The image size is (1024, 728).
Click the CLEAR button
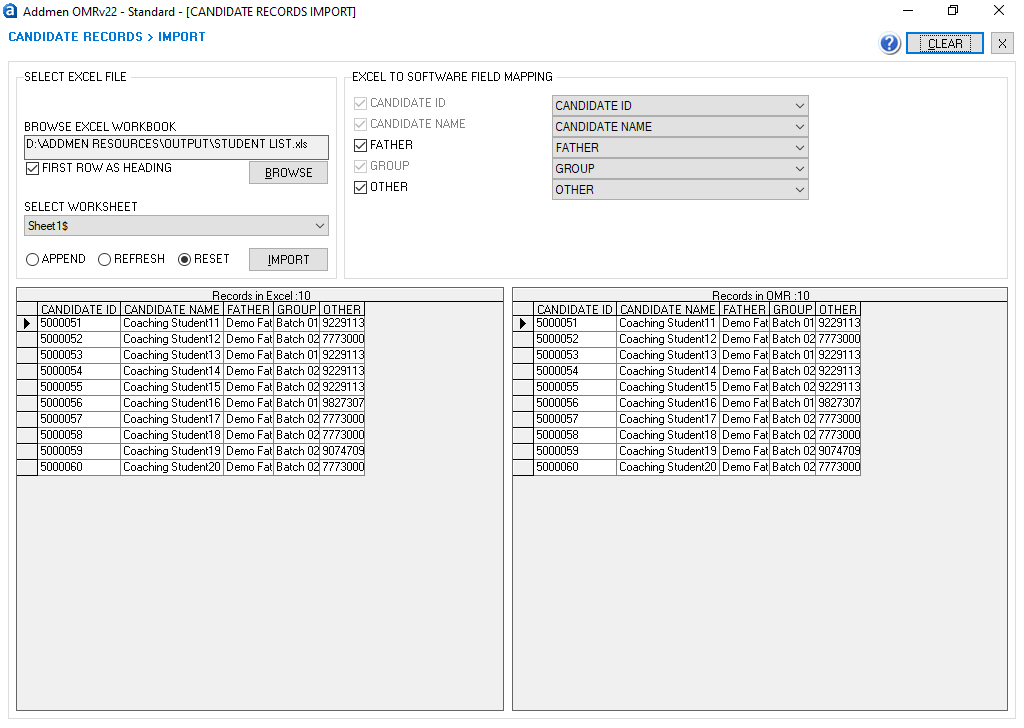(944, 44)
